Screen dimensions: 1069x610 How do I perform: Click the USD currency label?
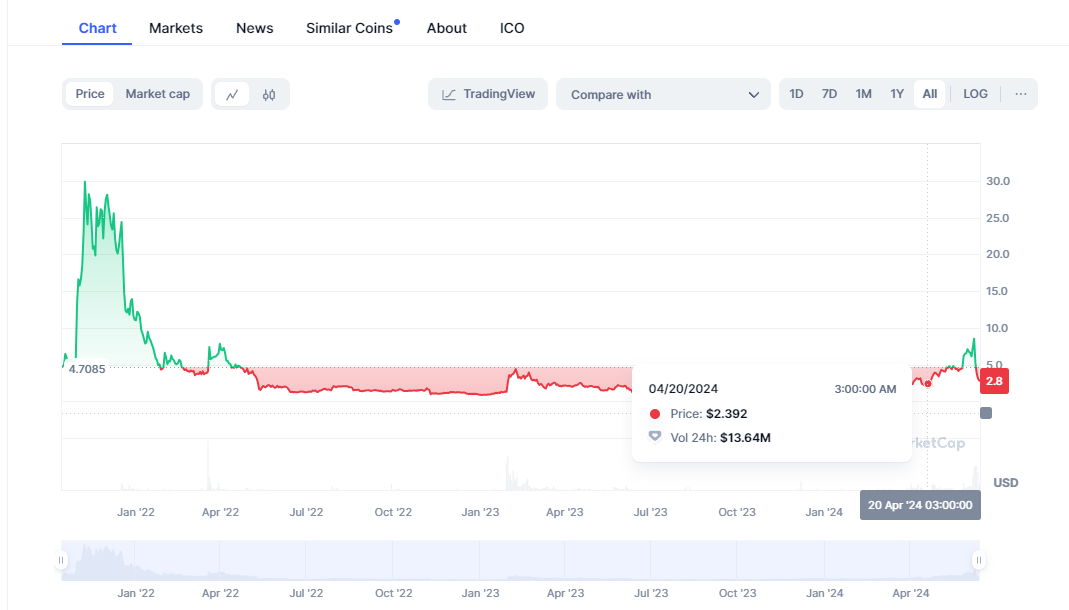click(1006, 483)
